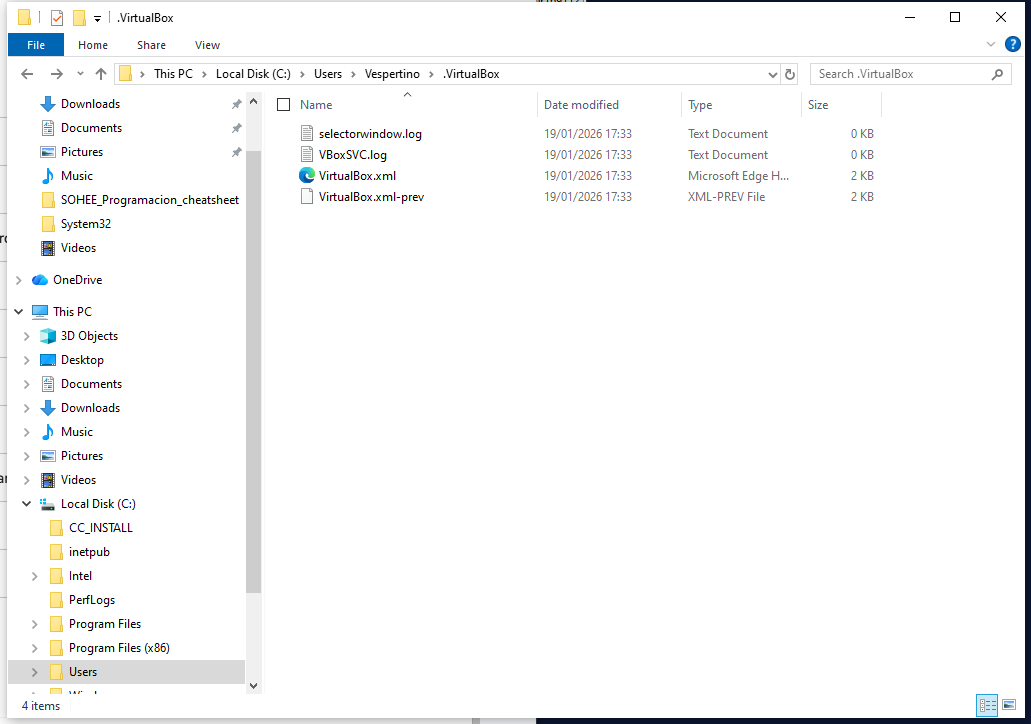Sort by the Name column header
1031x724 pixels.
click(316, 105)
